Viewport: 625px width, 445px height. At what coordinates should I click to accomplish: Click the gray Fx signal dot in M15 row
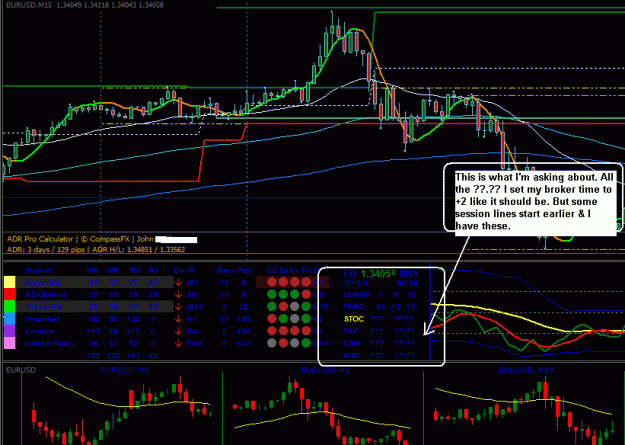coord(295,307)
